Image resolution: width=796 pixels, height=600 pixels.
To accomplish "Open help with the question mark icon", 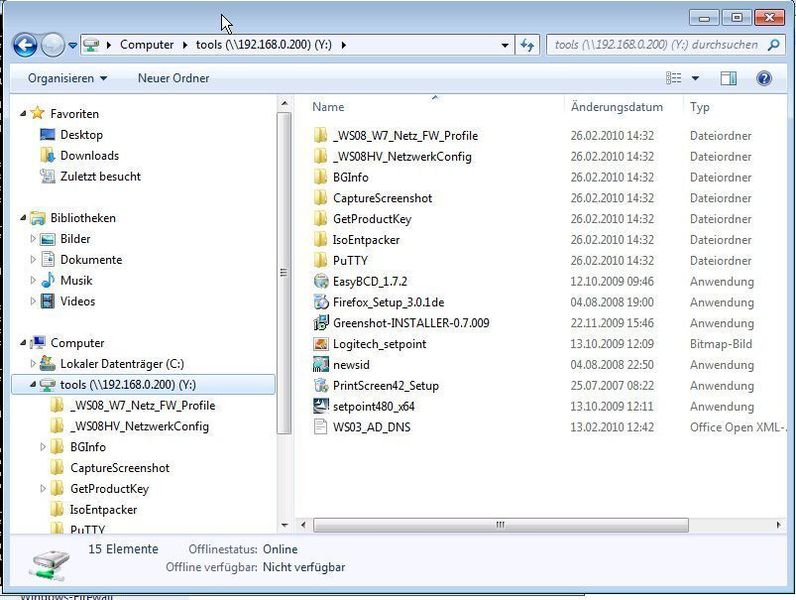I will pyautogui.click(x=764, y=78).
